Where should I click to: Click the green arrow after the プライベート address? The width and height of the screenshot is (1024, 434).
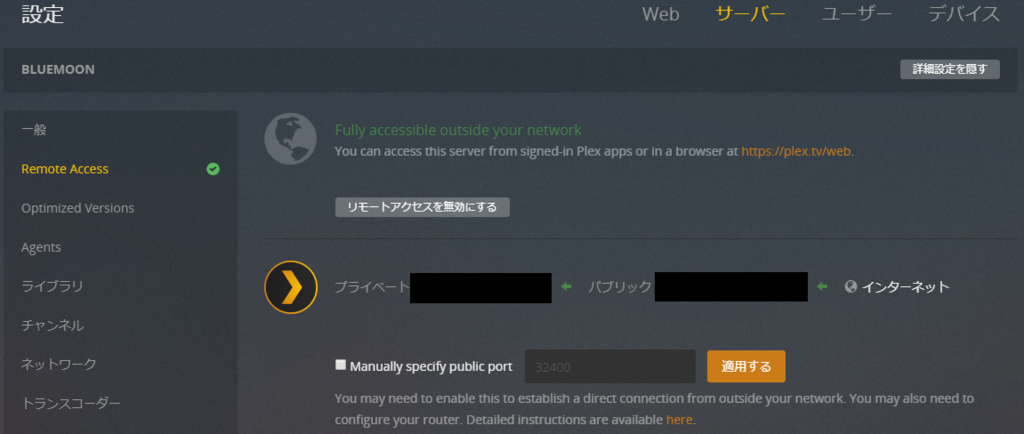pyautogui.click(x=566, y=287)
